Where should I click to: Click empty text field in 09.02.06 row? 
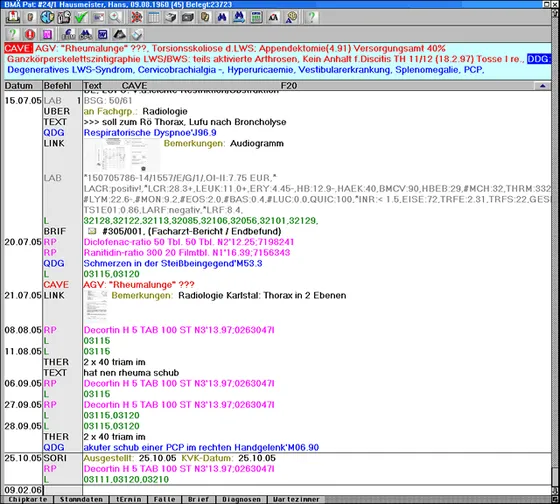click(x=317, y=490)
